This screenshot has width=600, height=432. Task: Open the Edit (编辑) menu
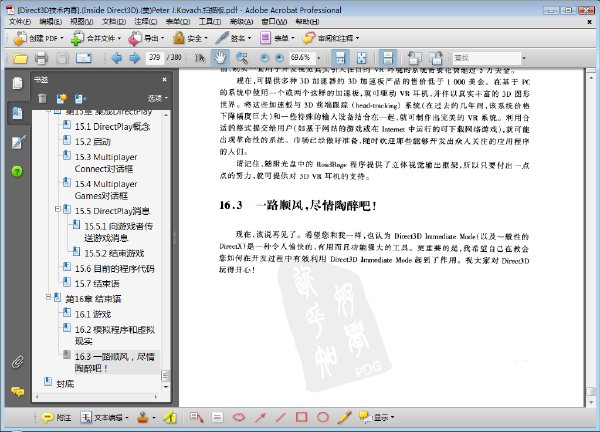point(50,22)
